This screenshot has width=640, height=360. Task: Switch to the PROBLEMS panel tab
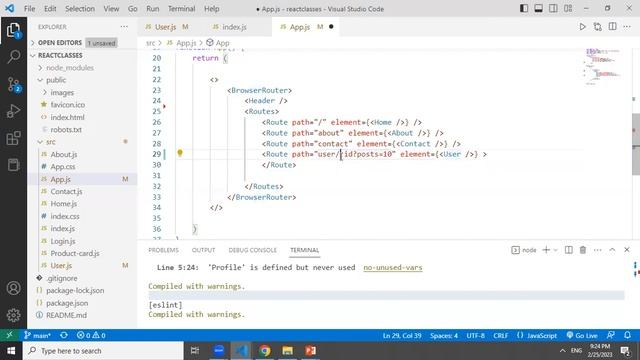coord(163,250)
